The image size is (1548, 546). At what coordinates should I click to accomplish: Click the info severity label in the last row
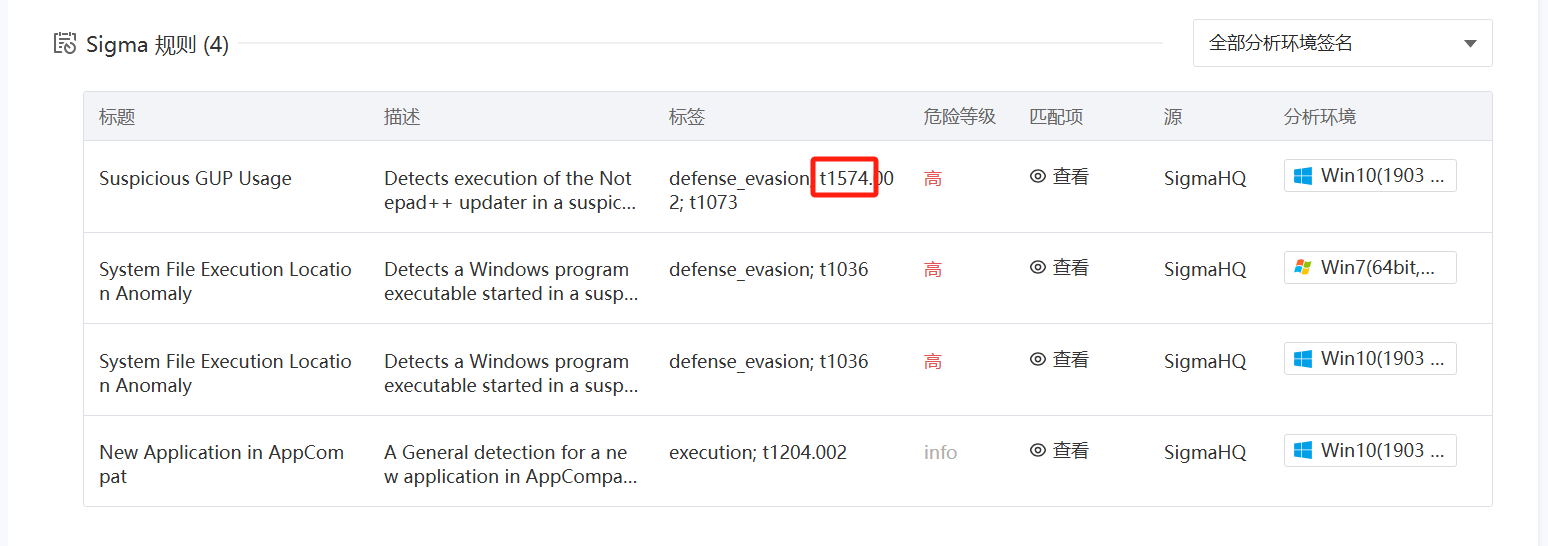[940, 453]
